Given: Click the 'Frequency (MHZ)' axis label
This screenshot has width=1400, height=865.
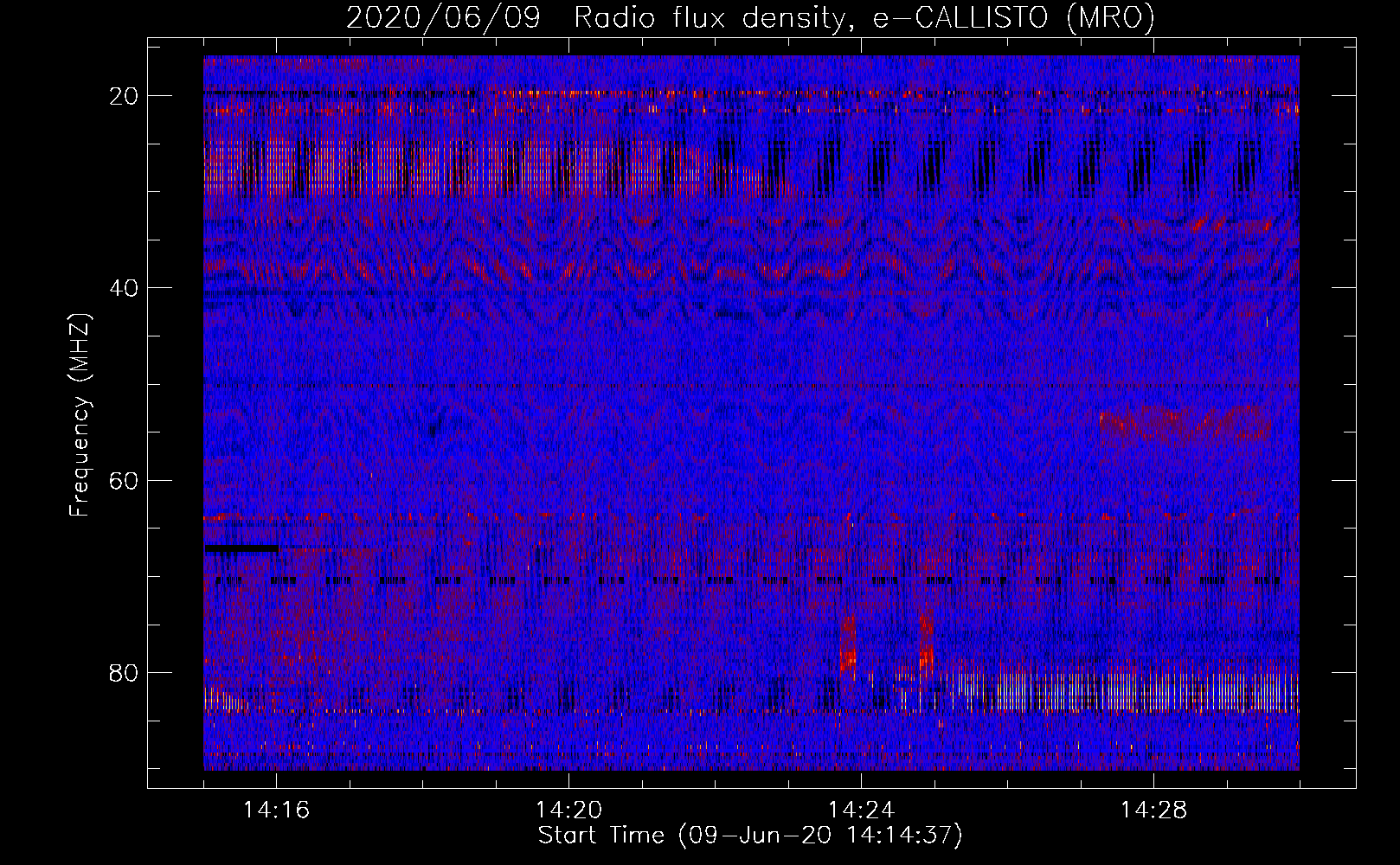Looking at the screenshot, I should coord(80,416).
